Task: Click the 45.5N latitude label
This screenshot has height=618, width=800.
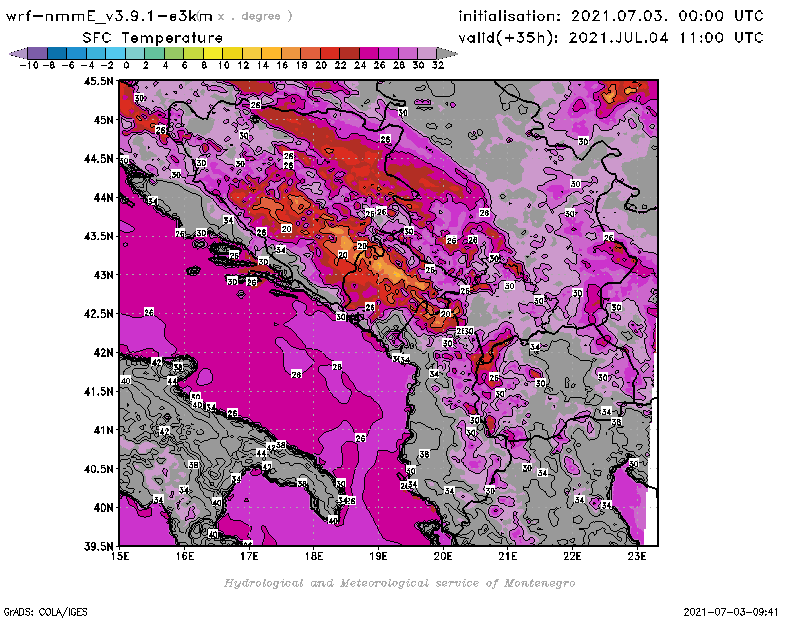Action: point(98,81)
